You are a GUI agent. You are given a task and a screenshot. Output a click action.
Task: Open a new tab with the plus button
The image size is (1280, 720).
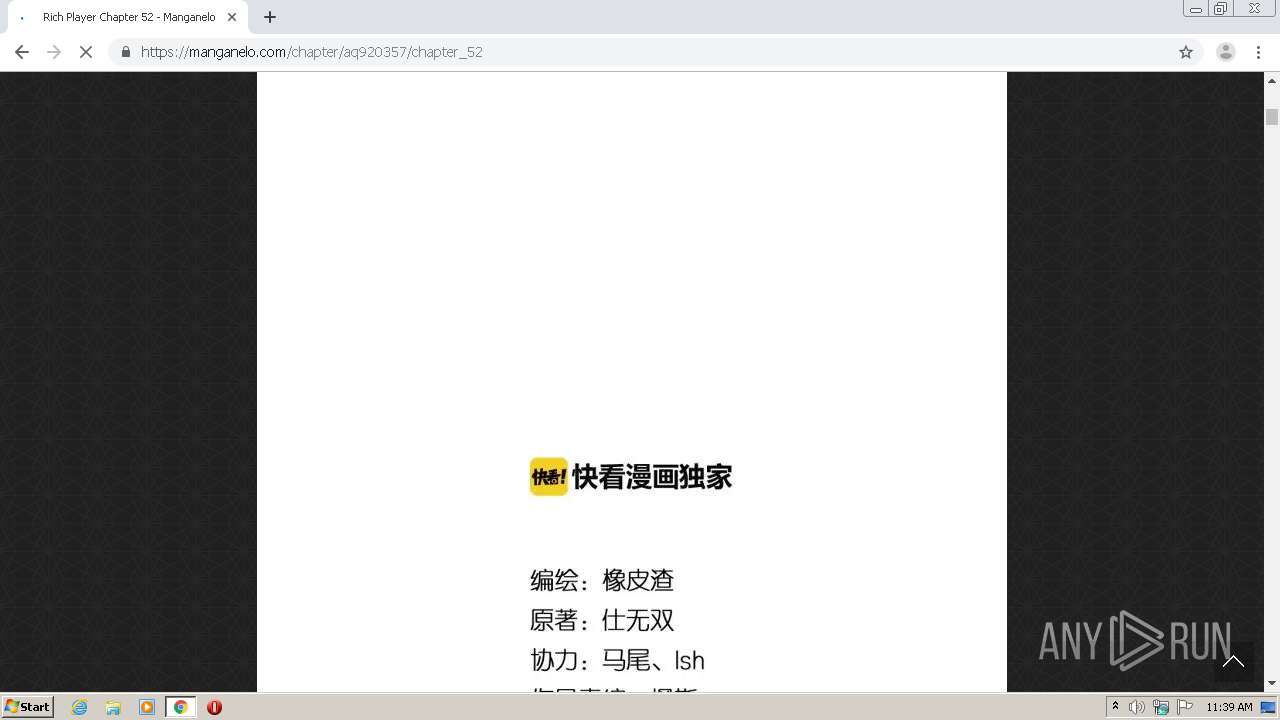[x=270, y=17]
